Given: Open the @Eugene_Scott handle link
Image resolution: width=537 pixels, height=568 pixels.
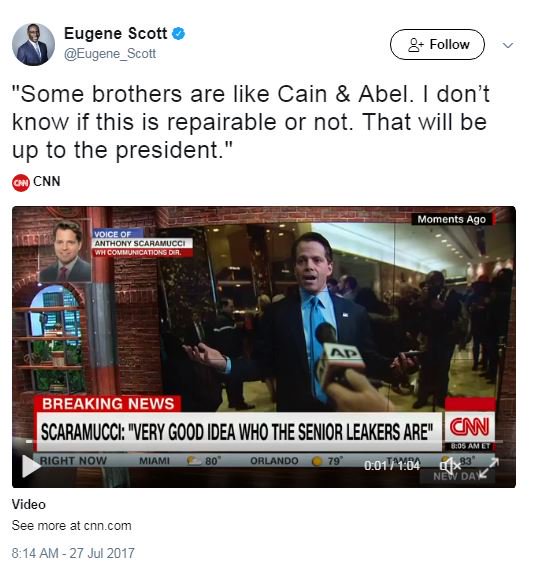Looking at the screenshot, I should (110, 54).
